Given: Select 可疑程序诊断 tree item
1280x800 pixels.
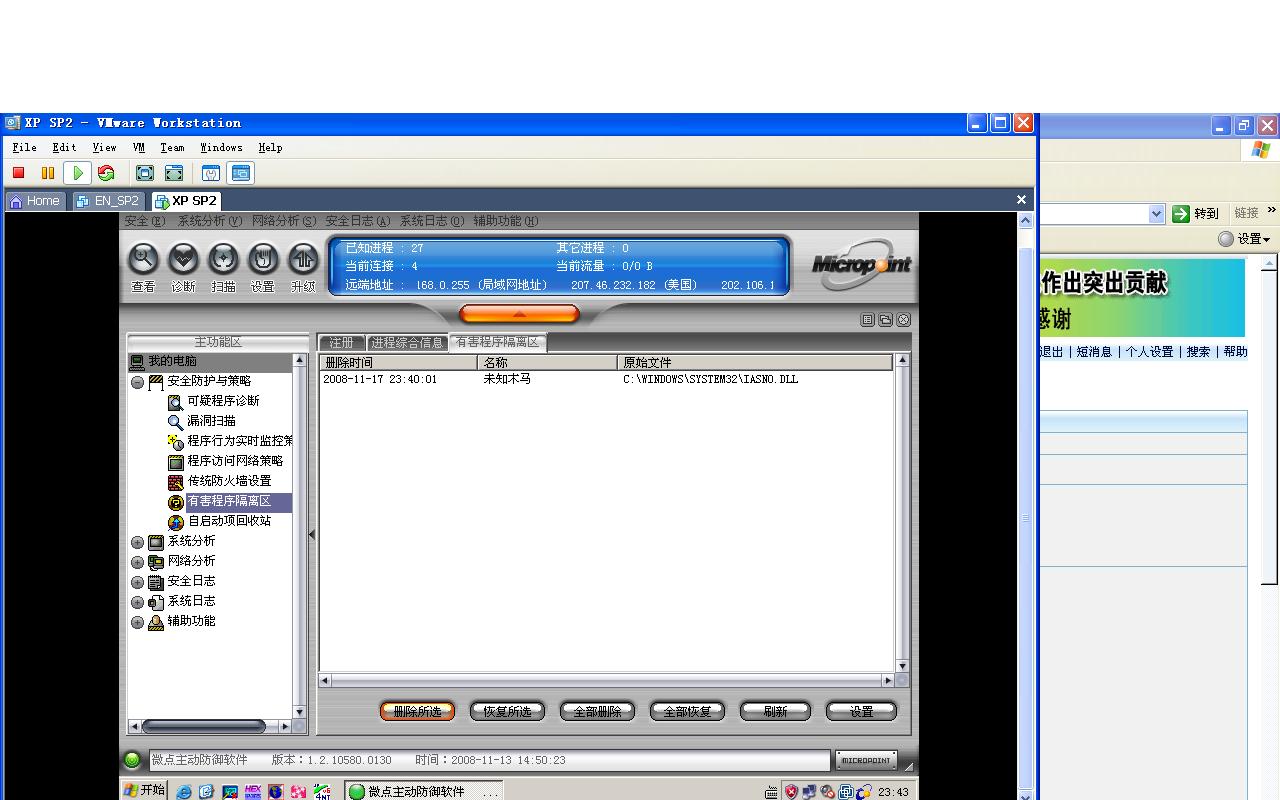Looking at the screenshot, I should 223,401.
